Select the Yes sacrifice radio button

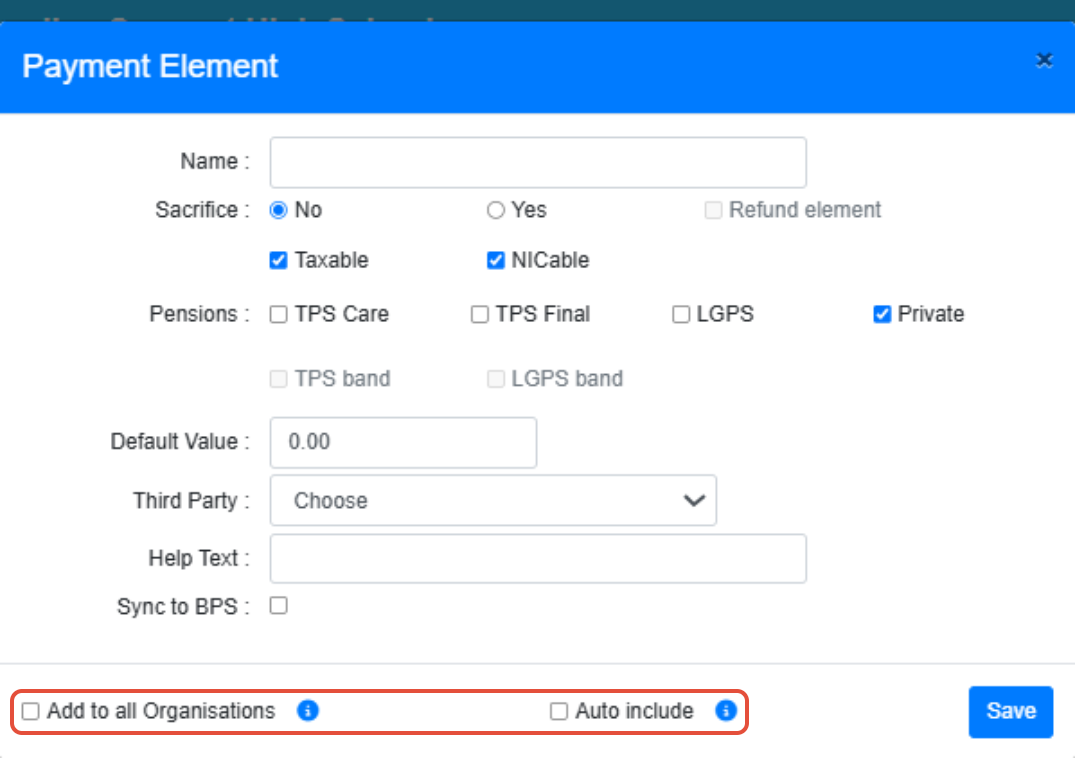[496, 210]
